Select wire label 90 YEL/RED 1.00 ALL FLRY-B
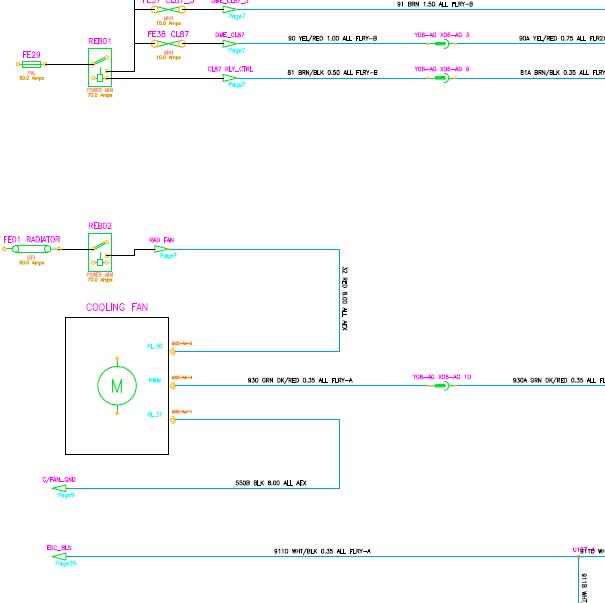The height and width of the screenshot is (603, 605). point(332,39)
